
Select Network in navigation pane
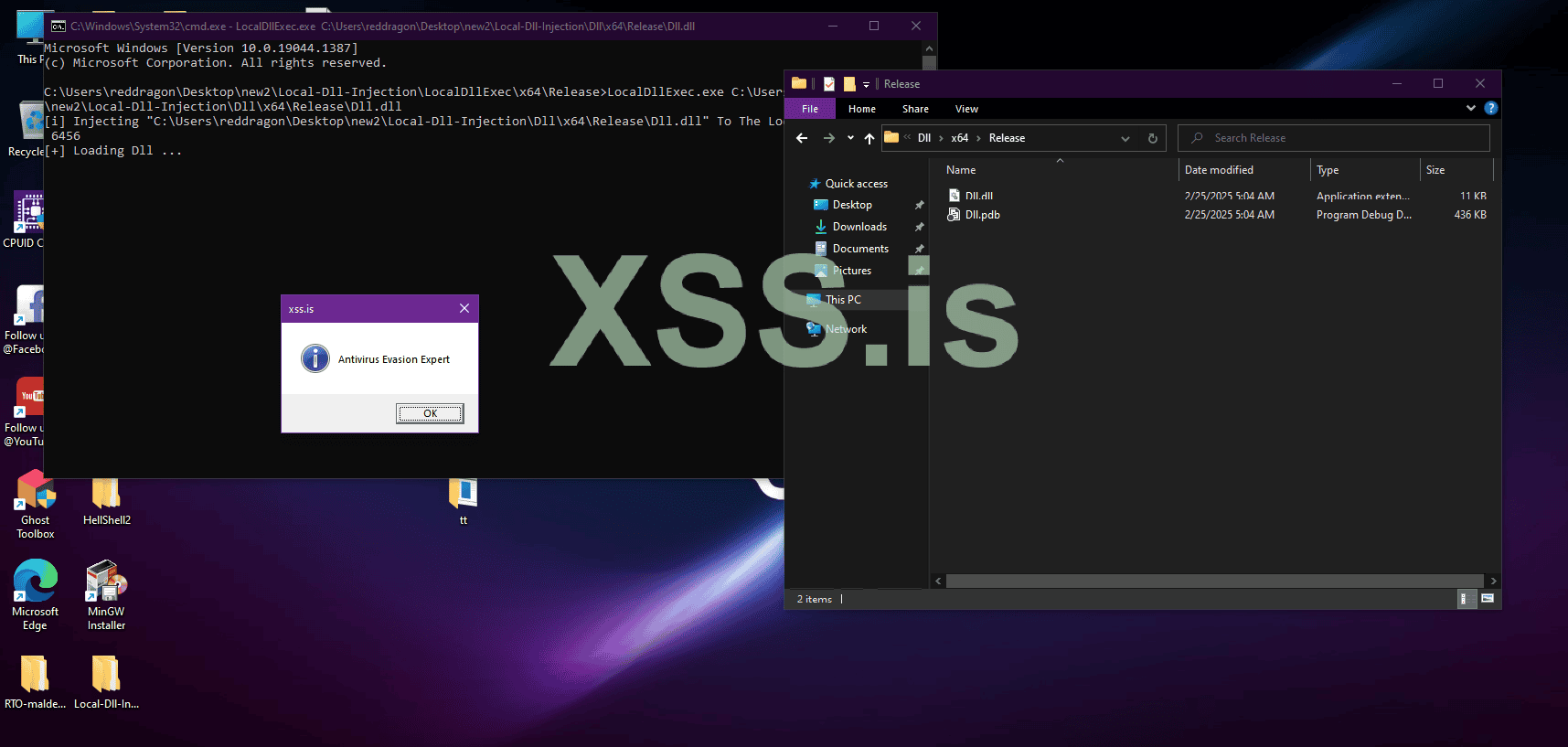[x=846, y=329]
